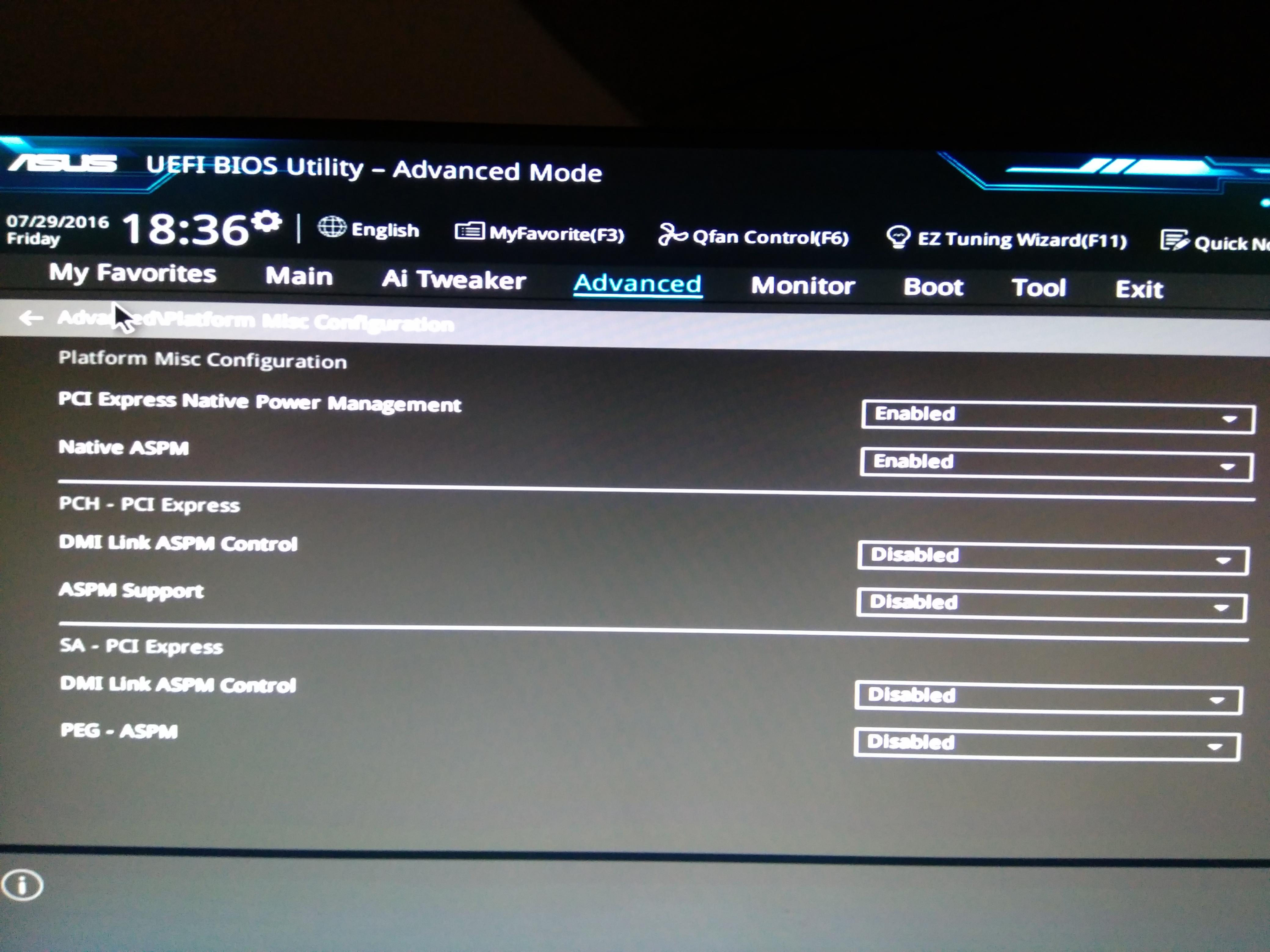Open the Quick Note icon
The width and height of the screenshot is (1270, 952).
click(1174, 241)
